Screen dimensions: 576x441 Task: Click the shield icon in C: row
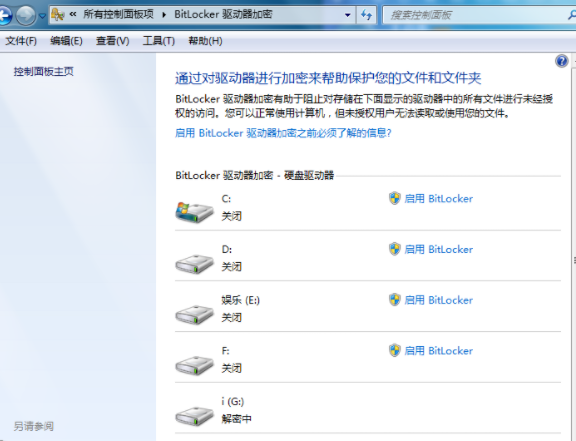point(395,198)
